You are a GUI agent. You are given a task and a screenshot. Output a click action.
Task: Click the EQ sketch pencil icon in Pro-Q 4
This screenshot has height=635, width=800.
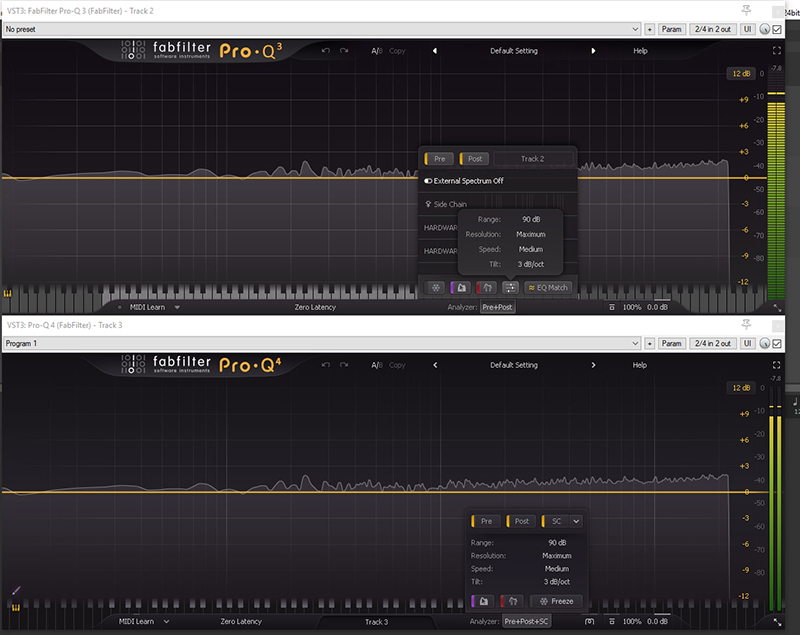tap(16, 590)
